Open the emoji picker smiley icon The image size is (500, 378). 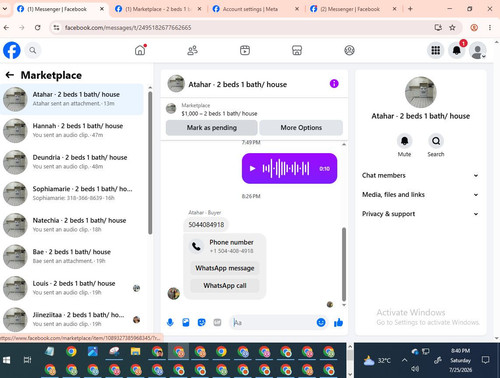coord(321,322)
